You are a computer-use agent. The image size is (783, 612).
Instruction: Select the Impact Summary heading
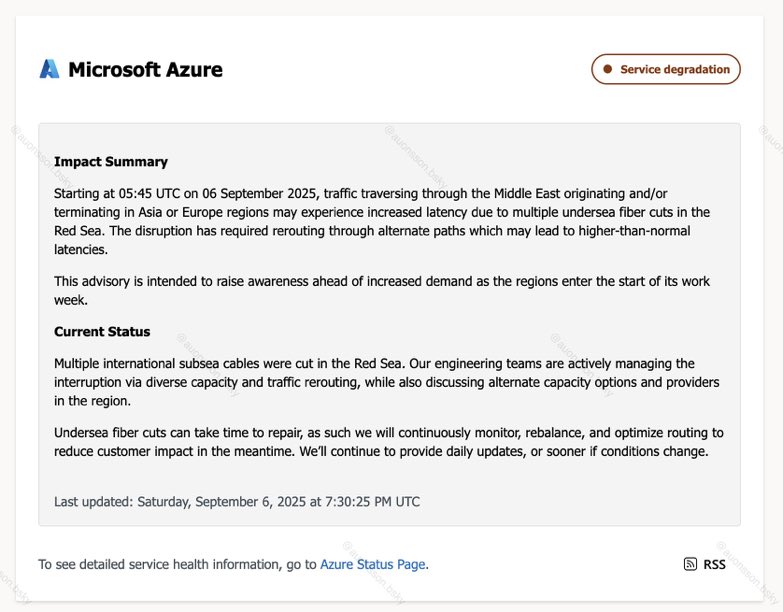(x=111, y=162)
